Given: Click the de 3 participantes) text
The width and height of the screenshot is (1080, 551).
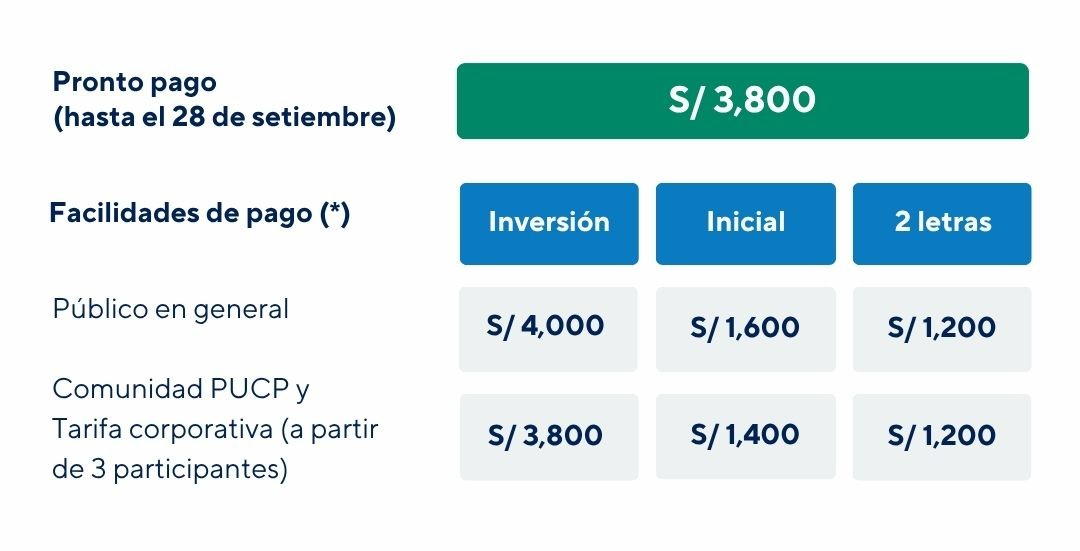Looking at the screenshot, I should [x=170, y=470].
